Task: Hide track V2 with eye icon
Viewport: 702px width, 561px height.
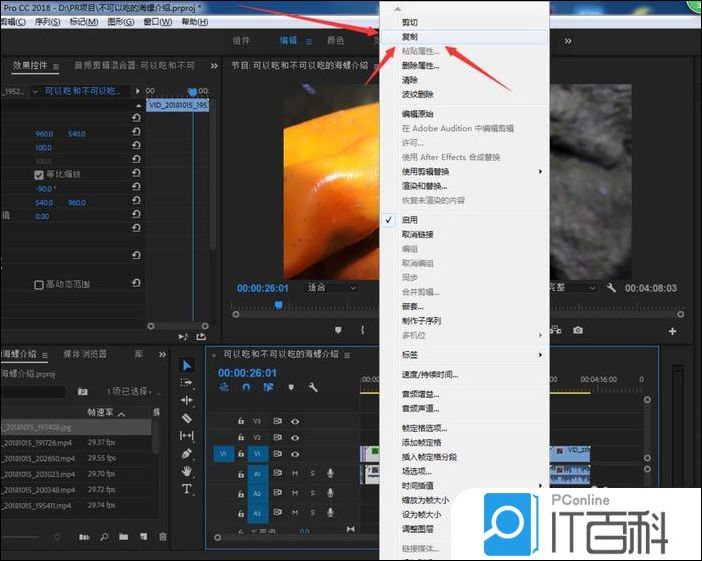Action: point(295,438)
